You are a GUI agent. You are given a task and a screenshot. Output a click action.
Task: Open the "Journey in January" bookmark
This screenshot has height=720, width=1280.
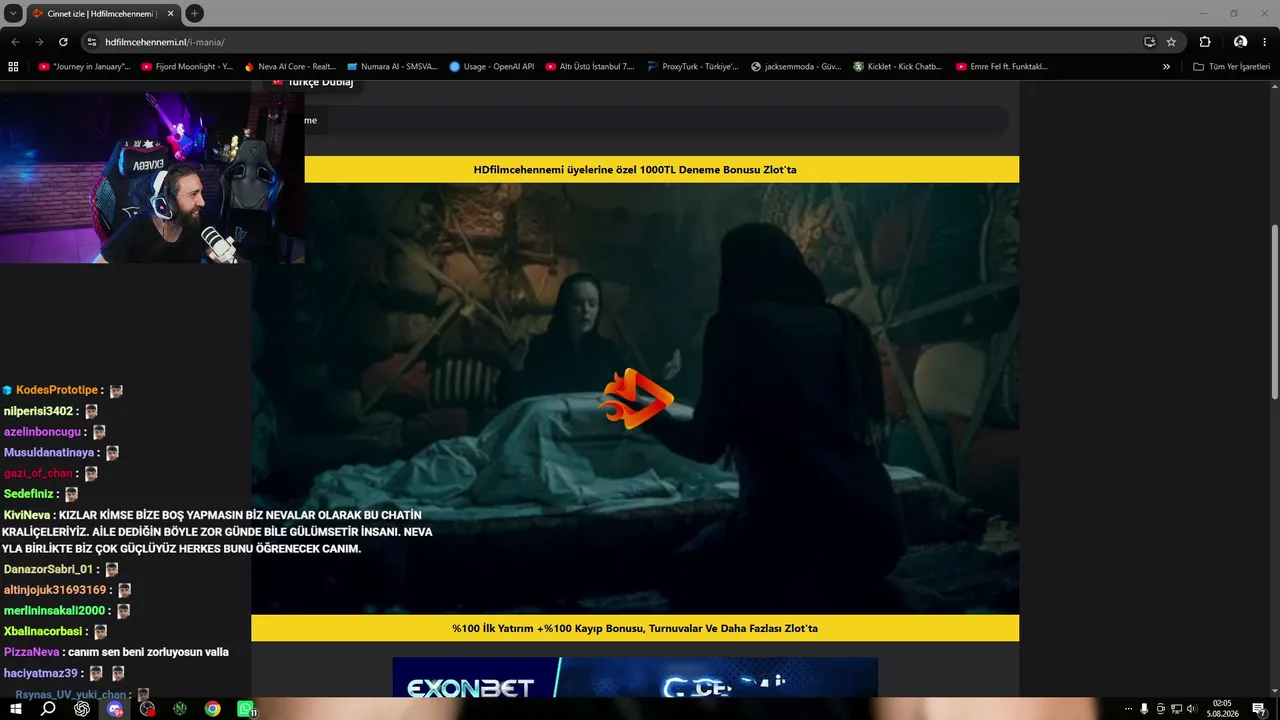pos(84,67)
